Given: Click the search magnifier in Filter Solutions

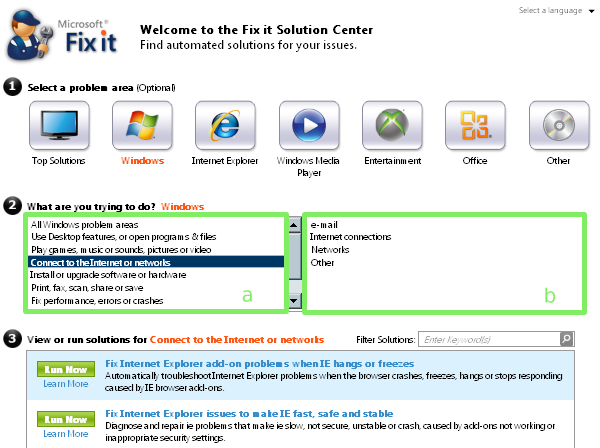Looking at the screenshot, I should 566,339.
